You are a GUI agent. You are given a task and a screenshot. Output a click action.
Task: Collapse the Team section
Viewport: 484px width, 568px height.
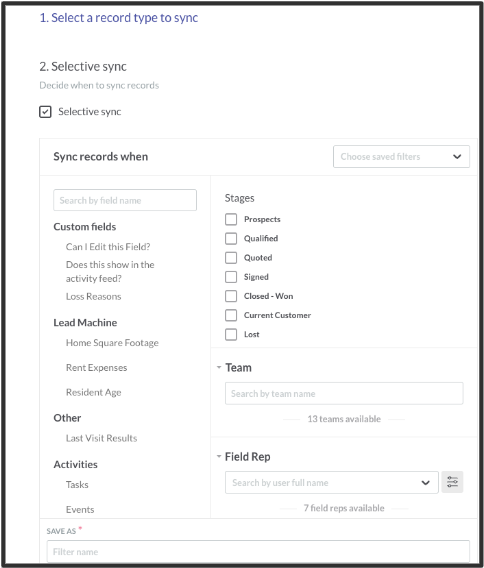point(219,367)
